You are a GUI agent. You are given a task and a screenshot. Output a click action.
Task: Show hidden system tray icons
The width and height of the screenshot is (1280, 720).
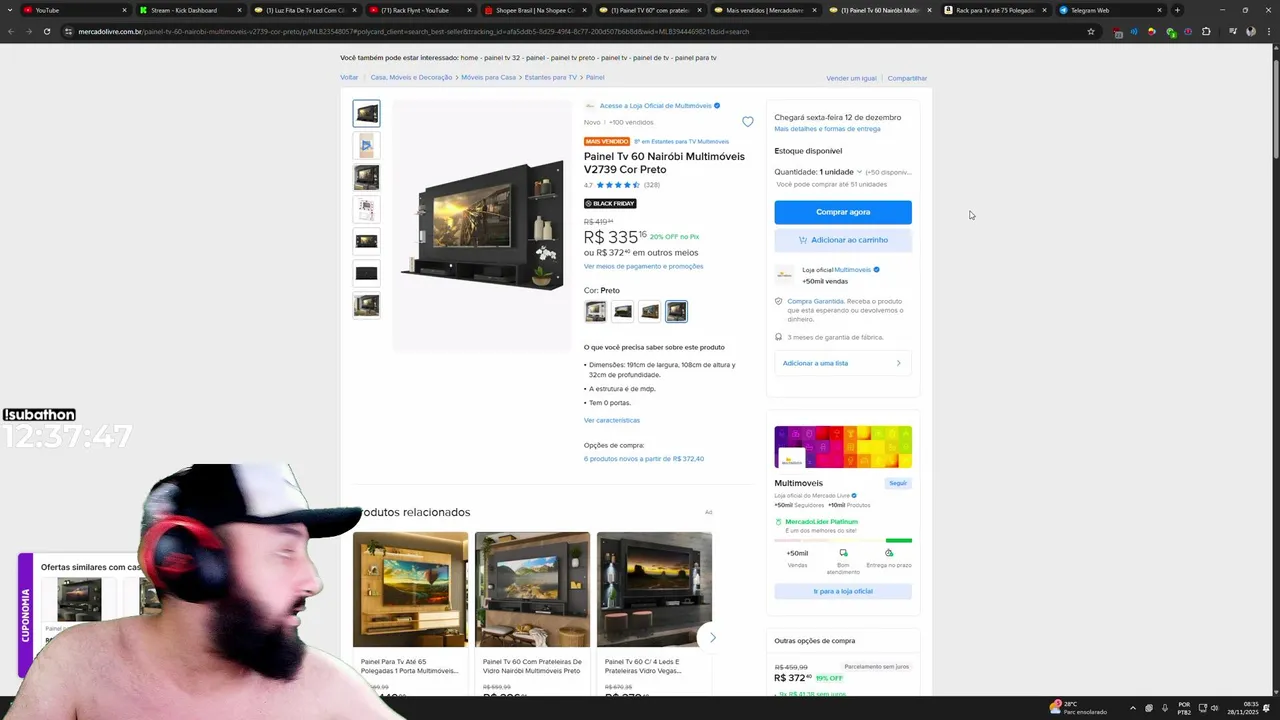(1131, 708)
